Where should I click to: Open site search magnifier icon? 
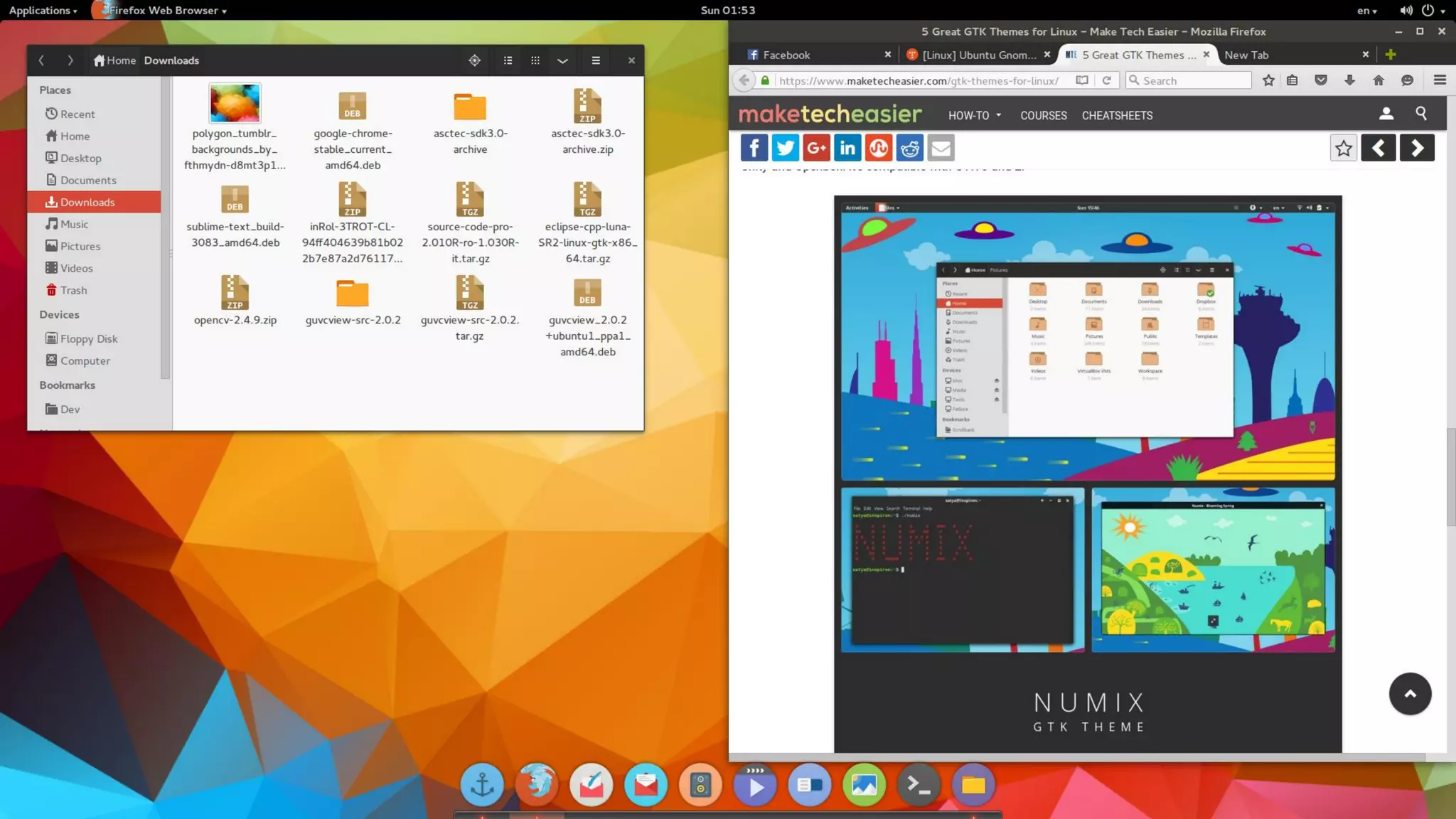point(1421,113)
